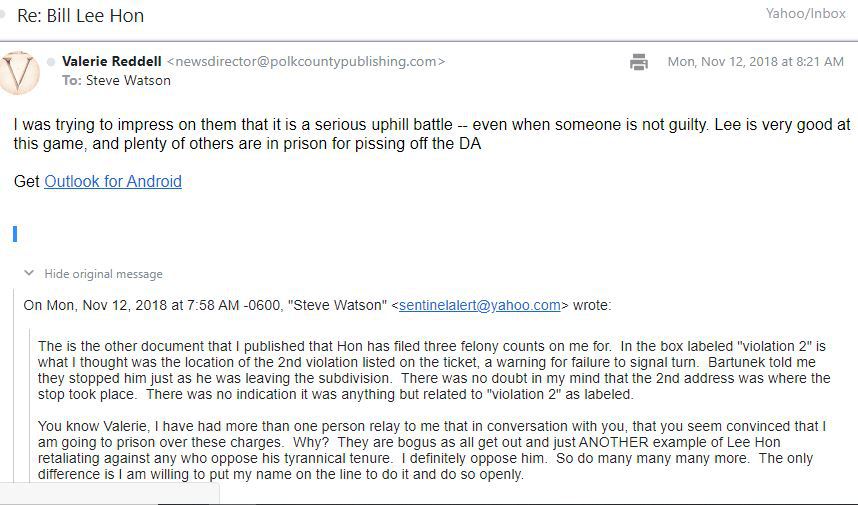Click the blue vertical bar below signature
This screenshot has height=505, width=858.
[x=15, y=234]
